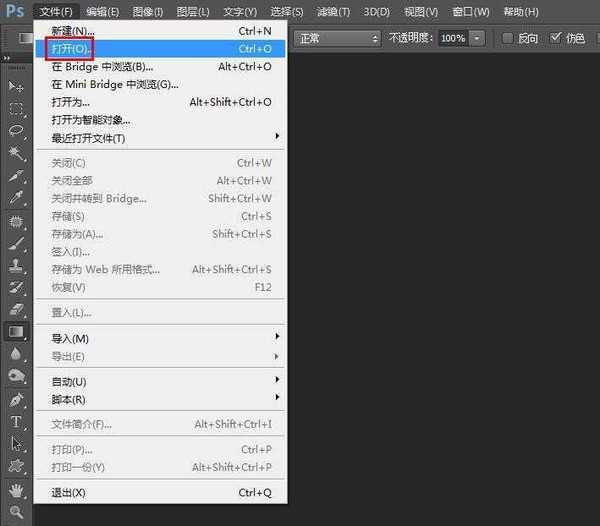Select the Clone Stamp tool
This screenshot has height=526, width=600.
(x=16, y=266)
